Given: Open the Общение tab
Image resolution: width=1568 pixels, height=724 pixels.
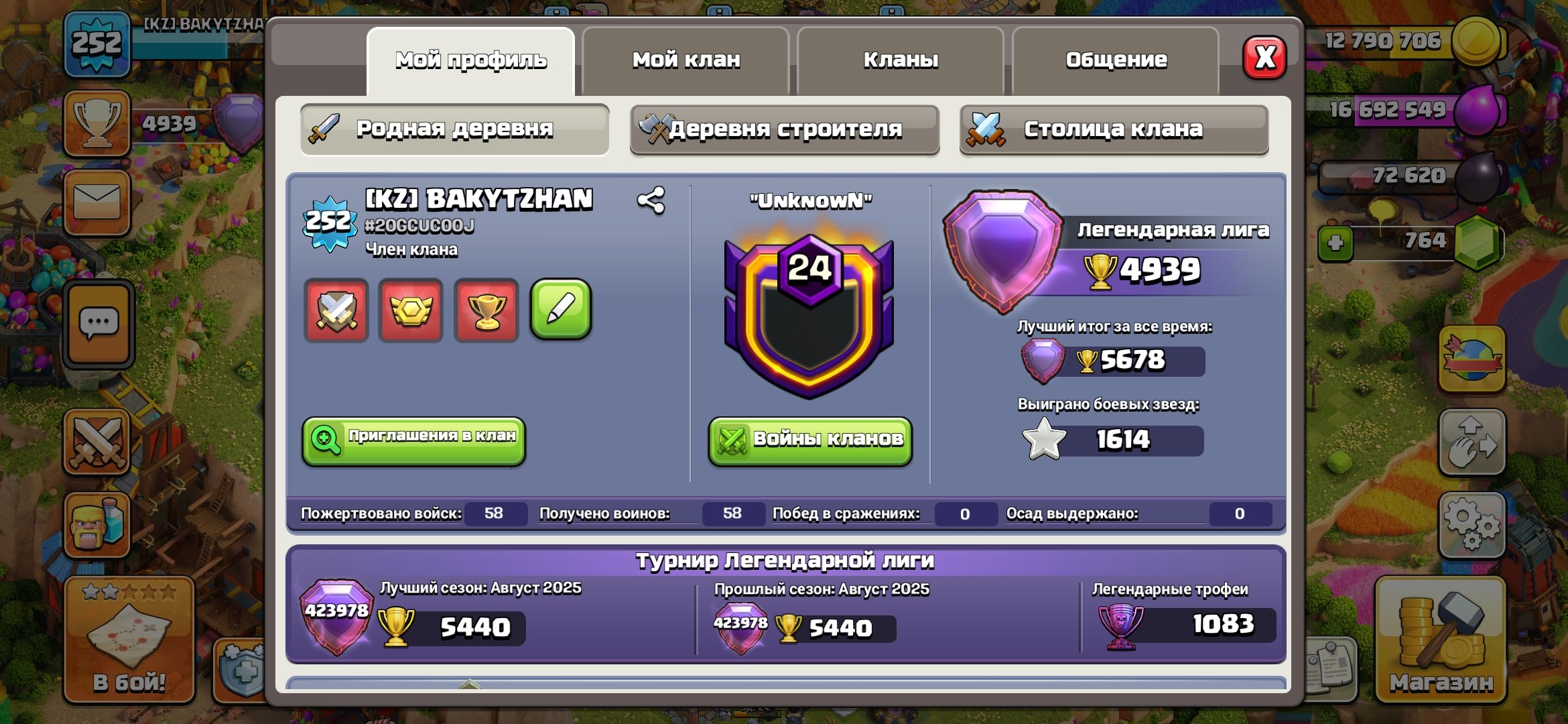Looking at the screenshot, I should [1116, 61].
